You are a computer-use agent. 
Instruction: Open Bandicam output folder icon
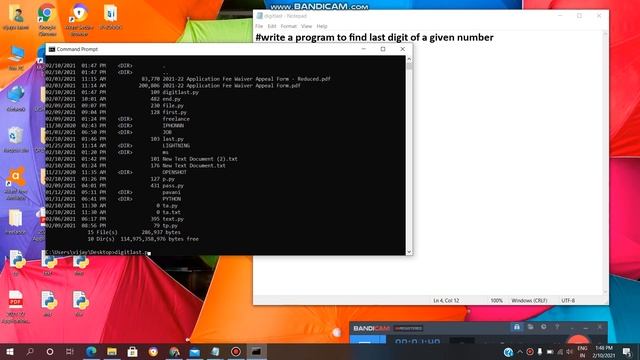tap(530, 327)
